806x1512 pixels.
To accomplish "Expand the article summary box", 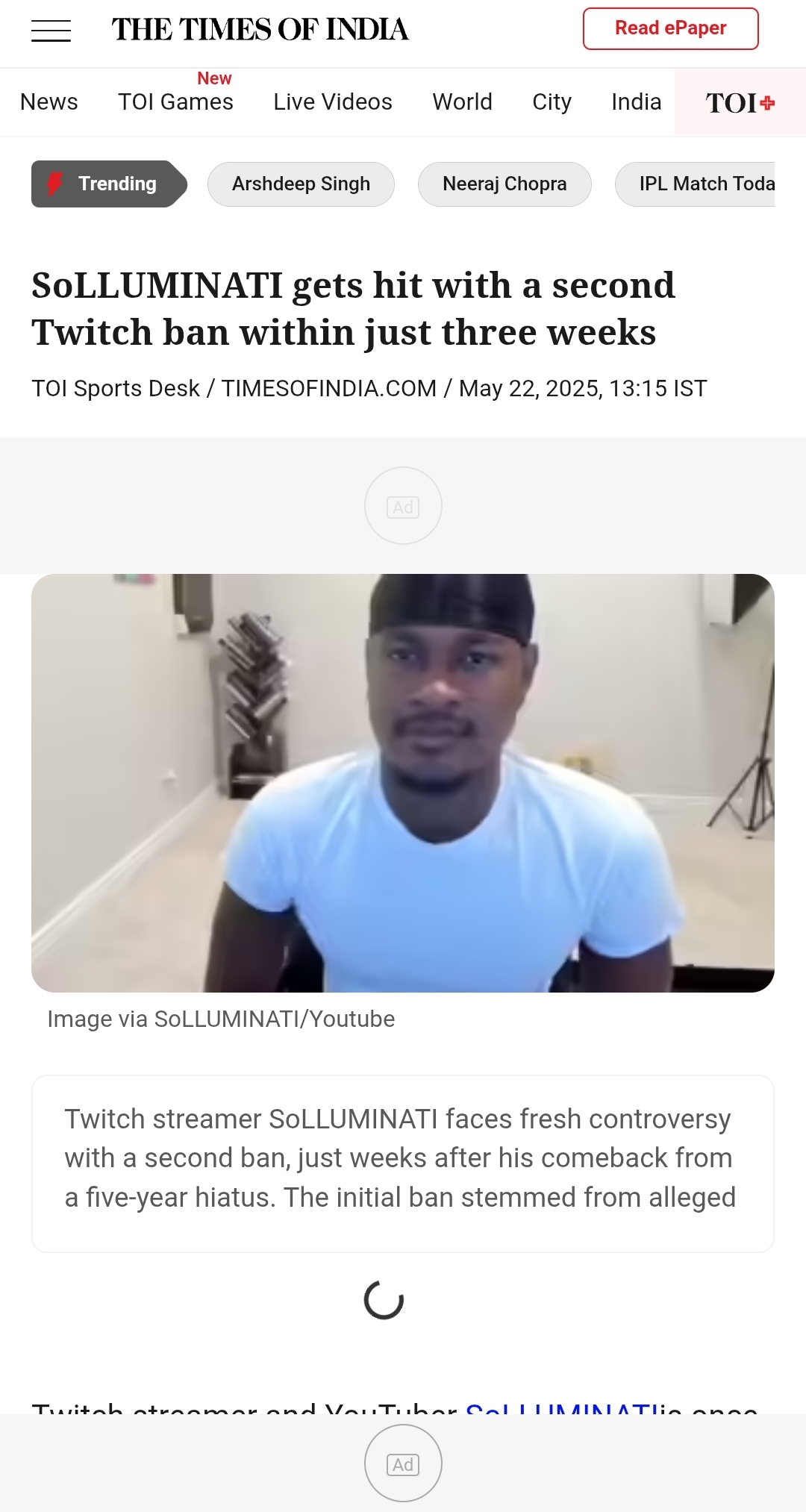I will coord(403,1163).
